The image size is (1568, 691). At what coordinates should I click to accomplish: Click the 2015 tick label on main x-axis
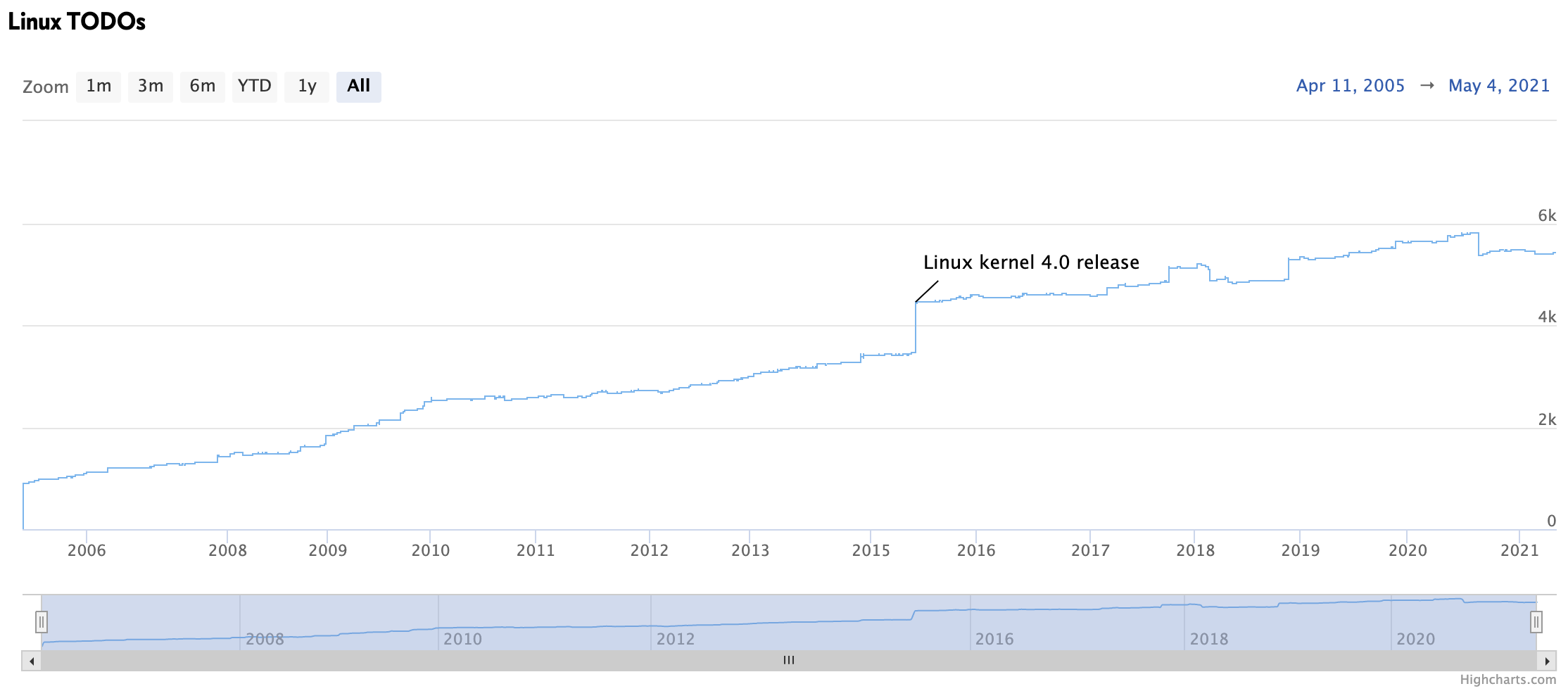pos(871,550)
